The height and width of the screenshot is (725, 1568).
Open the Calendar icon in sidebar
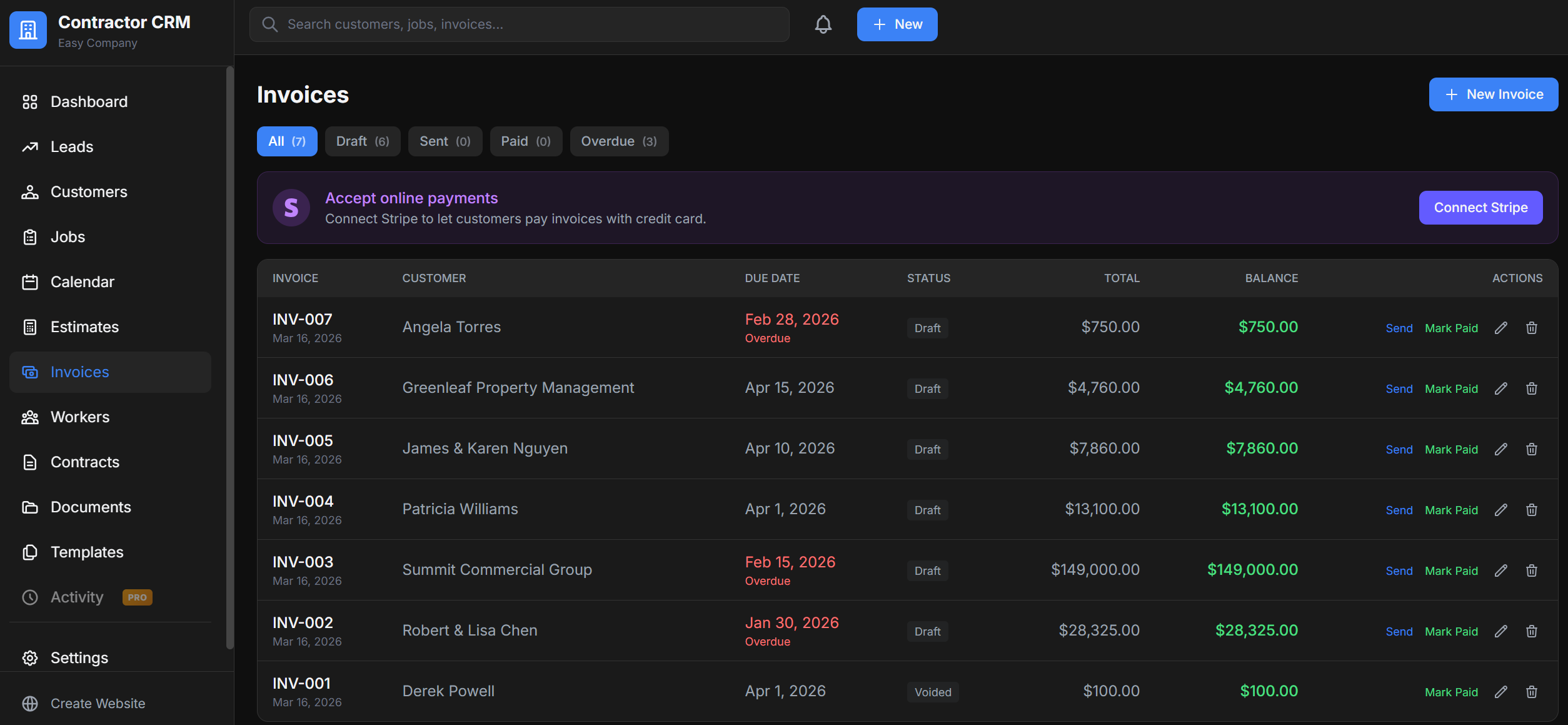pyautogui.click(x=30, y=281)
